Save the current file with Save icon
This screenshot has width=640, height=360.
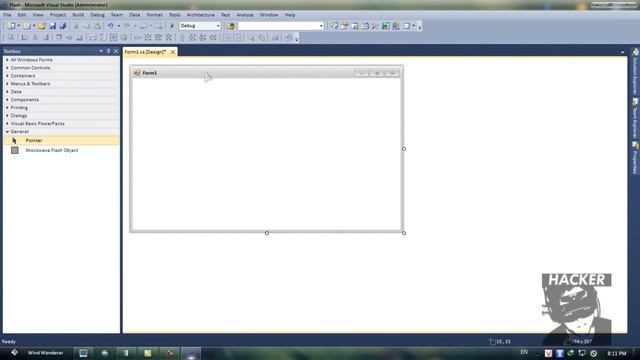pos(53,26)
